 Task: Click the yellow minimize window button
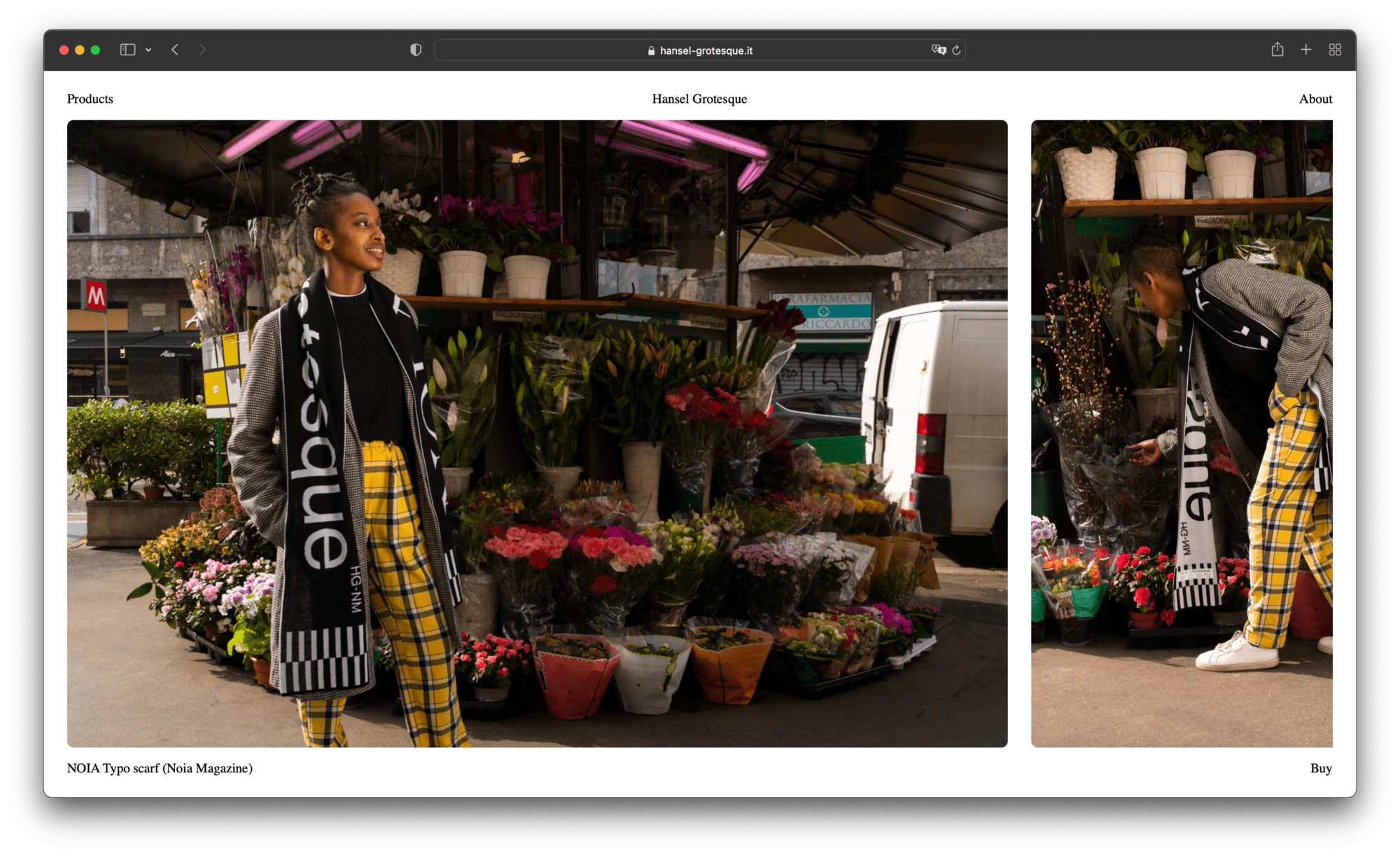tap(80, 50)
